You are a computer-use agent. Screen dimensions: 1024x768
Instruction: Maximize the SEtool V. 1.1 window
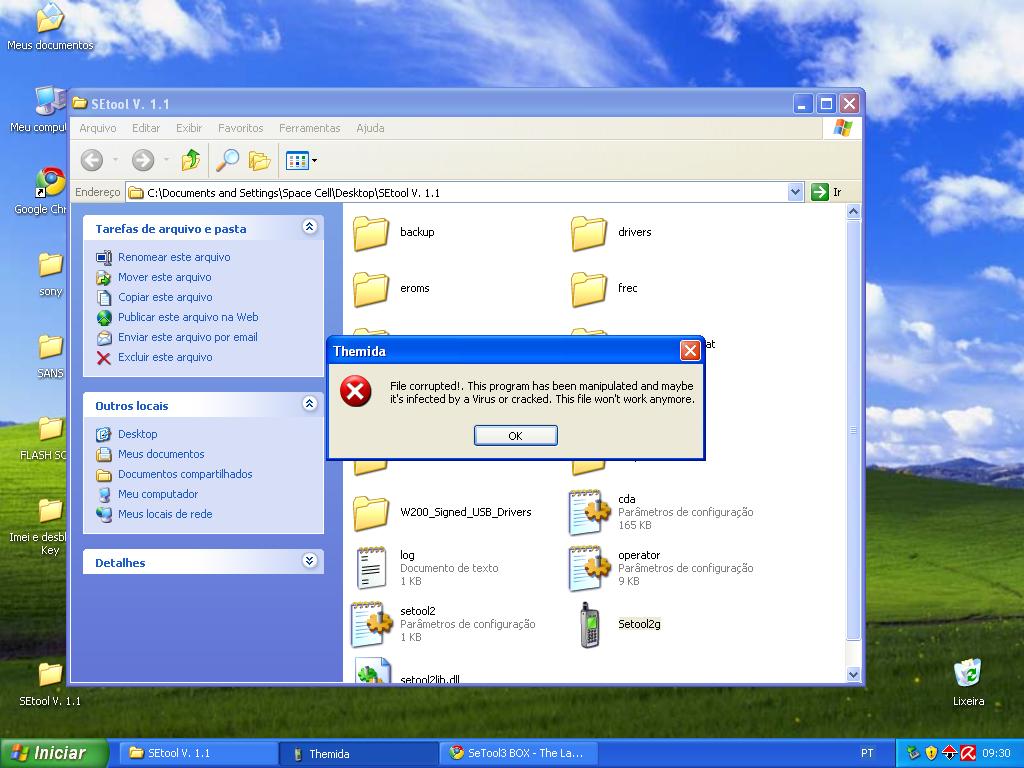[826, 104]
